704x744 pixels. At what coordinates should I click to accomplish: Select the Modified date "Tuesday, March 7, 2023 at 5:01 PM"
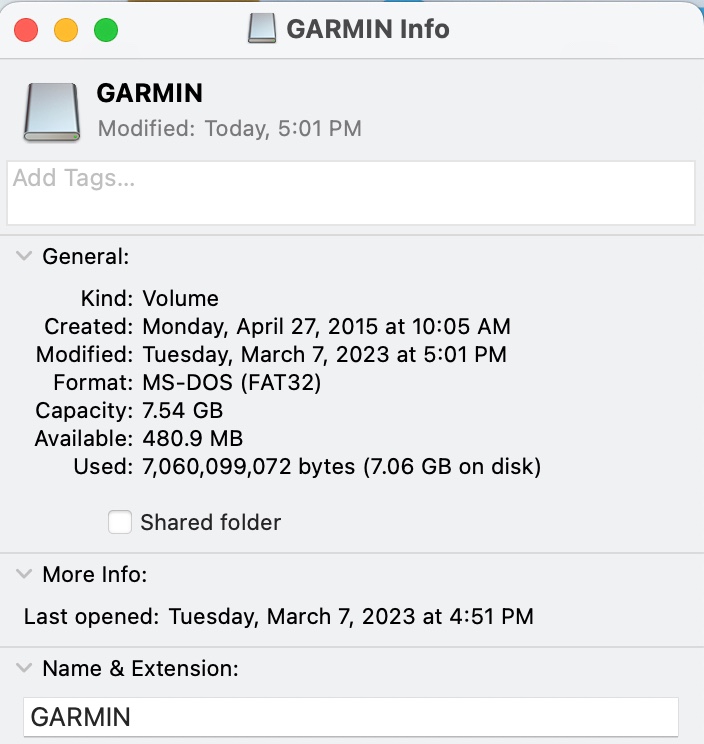[x=325, y=354]
